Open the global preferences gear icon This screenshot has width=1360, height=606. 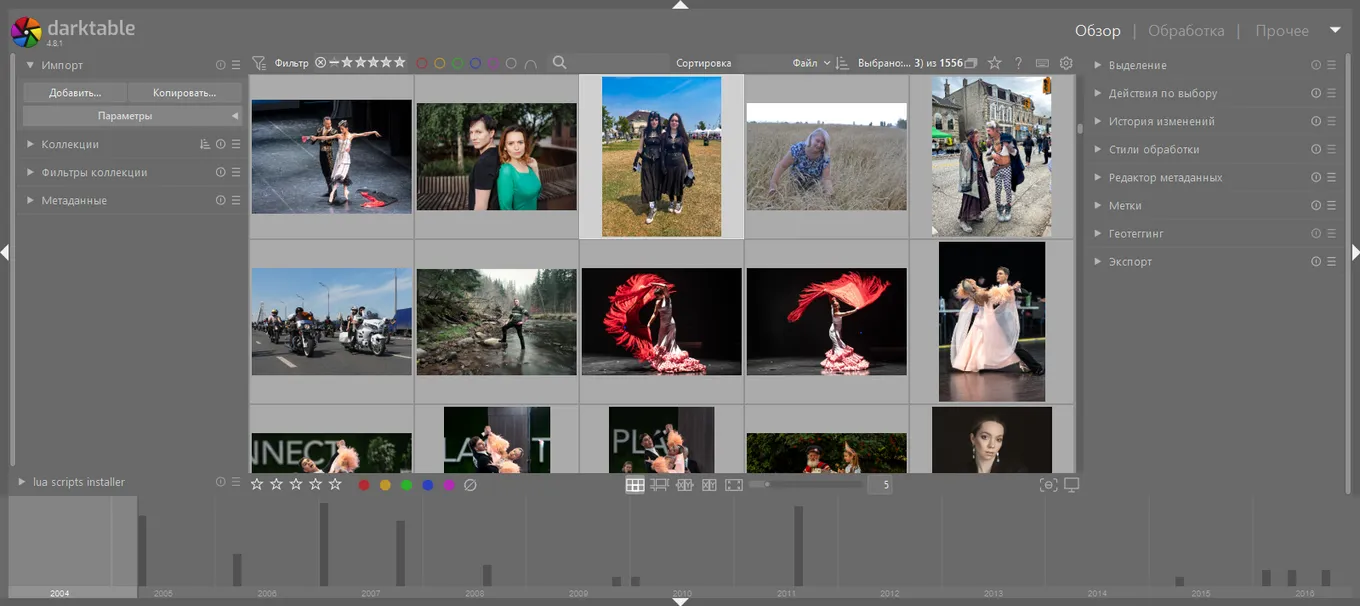(1066, 63)
